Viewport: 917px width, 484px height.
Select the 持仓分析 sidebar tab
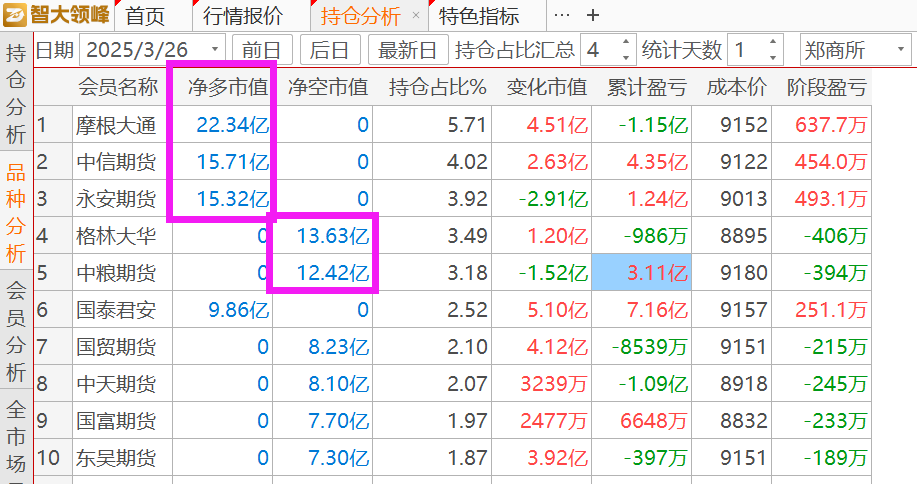click(x=16, y=94)
